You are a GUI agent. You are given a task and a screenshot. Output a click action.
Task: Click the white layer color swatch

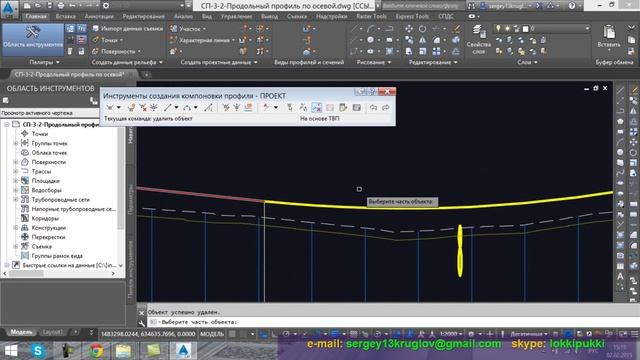(x=526, y=29)
